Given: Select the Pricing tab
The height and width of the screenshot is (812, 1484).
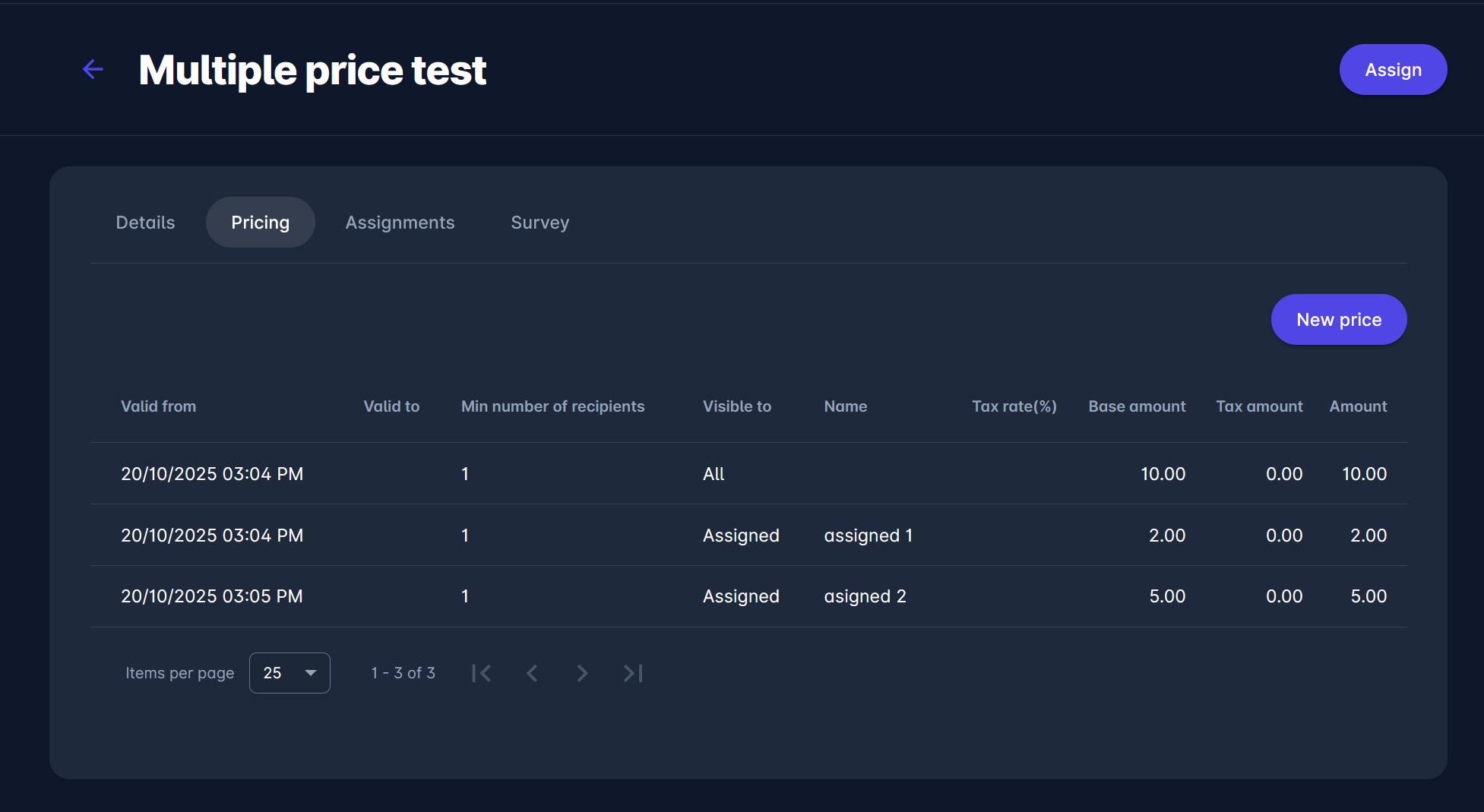Looking at the screenshot, I should click(x=260, y=223).
